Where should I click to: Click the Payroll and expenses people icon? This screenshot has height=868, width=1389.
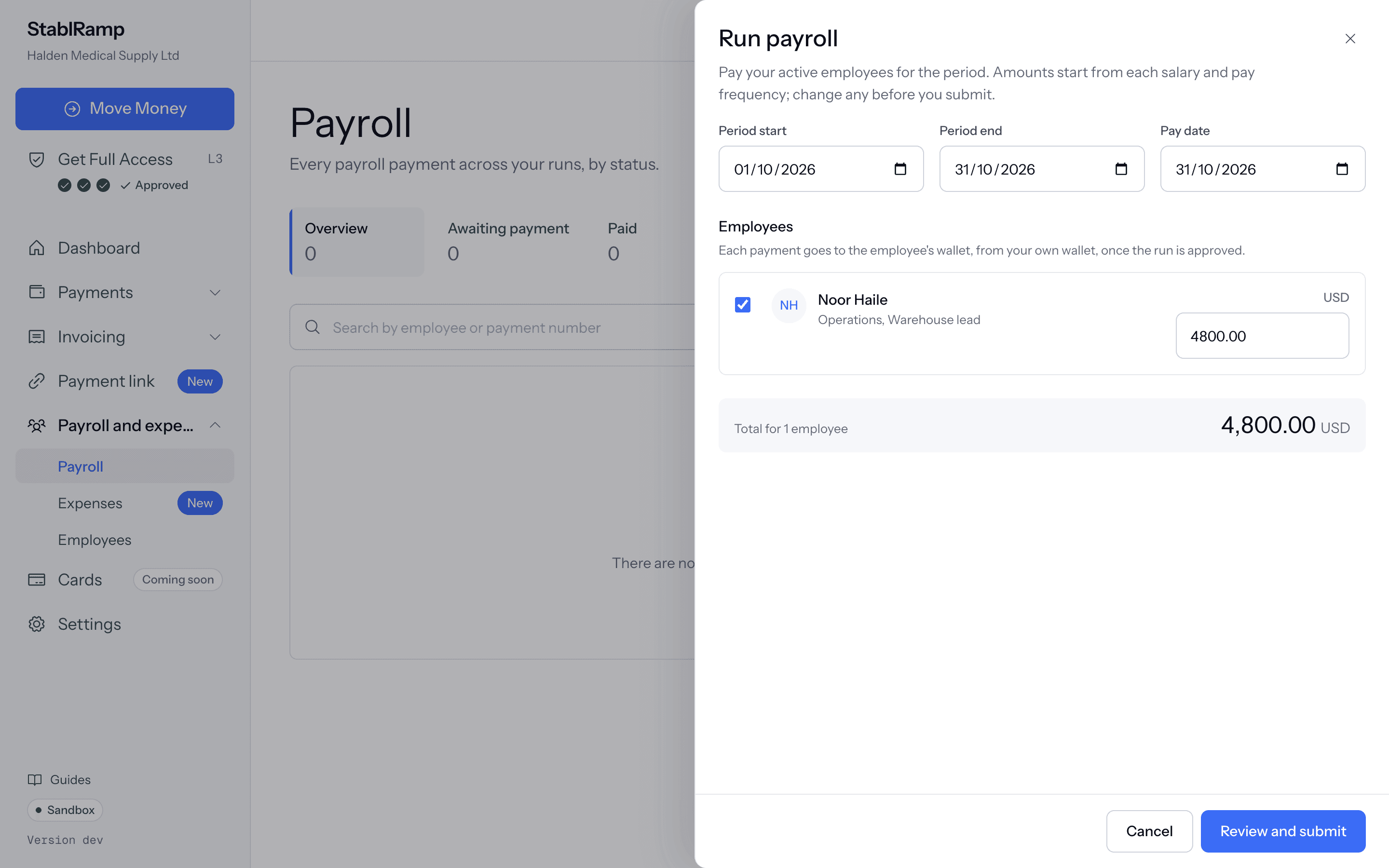point(37,425)
